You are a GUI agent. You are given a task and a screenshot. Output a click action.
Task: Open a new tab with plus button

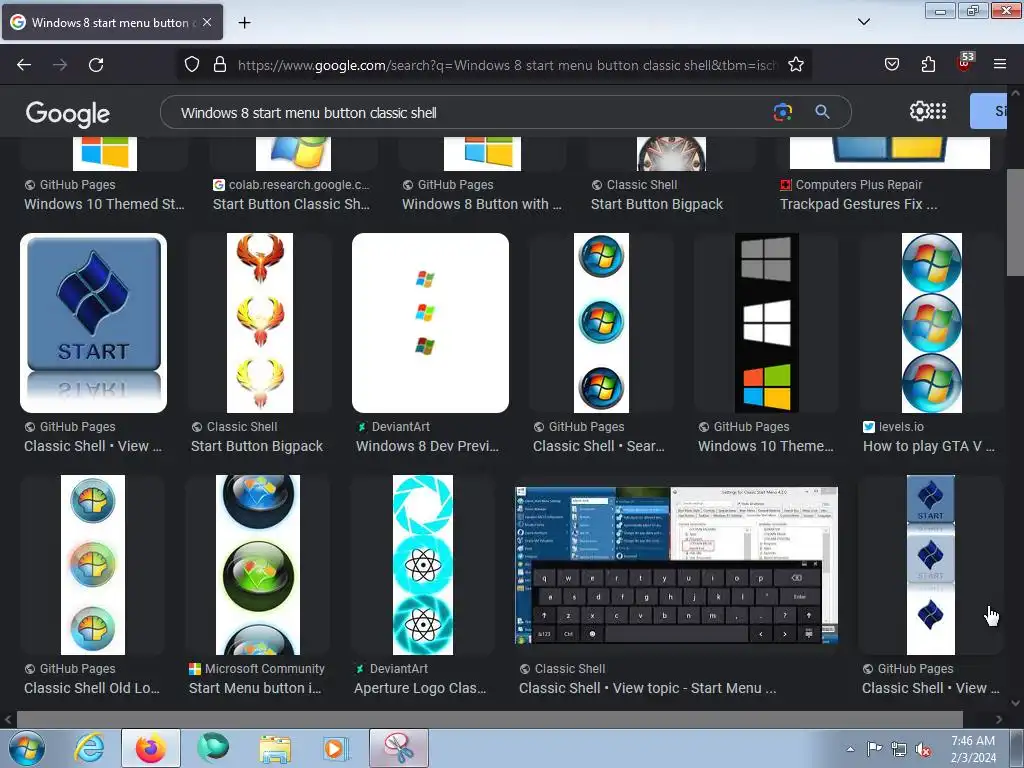[x=244, y=23]
